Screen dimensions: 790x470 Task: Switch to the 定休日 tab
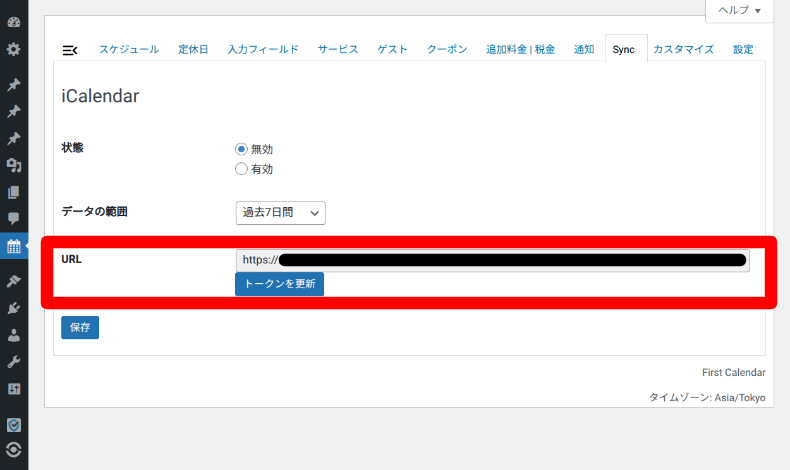click(193, 49)
